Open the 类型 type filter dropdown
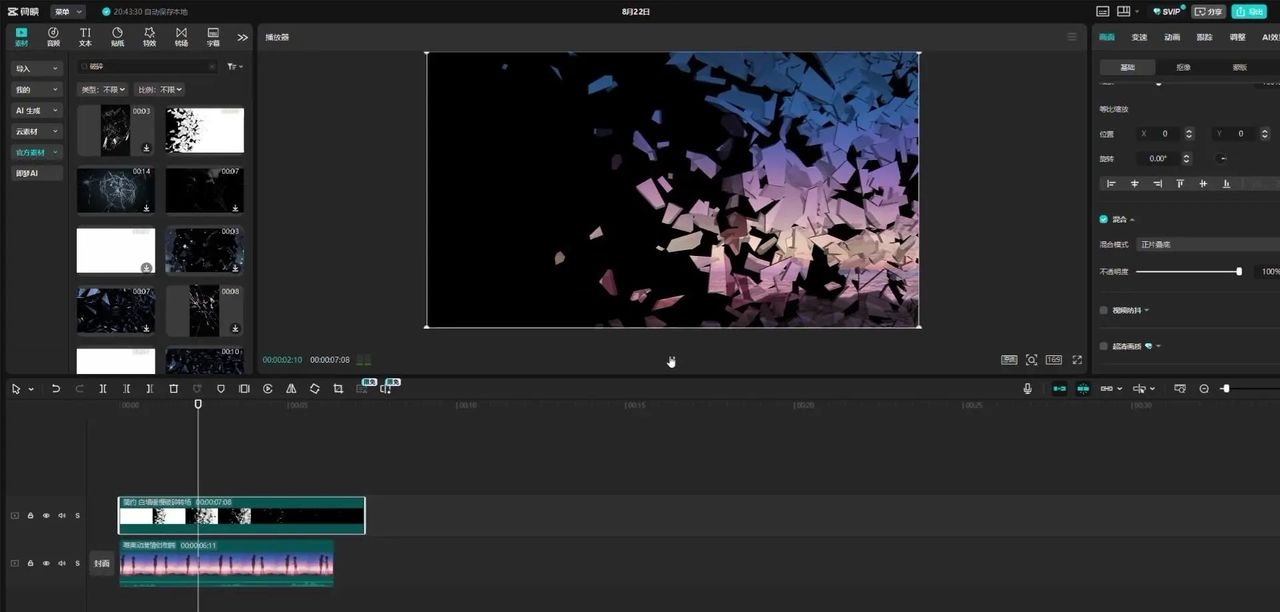The height and width of the screenshot is (612, 1280). pos(102,90)
